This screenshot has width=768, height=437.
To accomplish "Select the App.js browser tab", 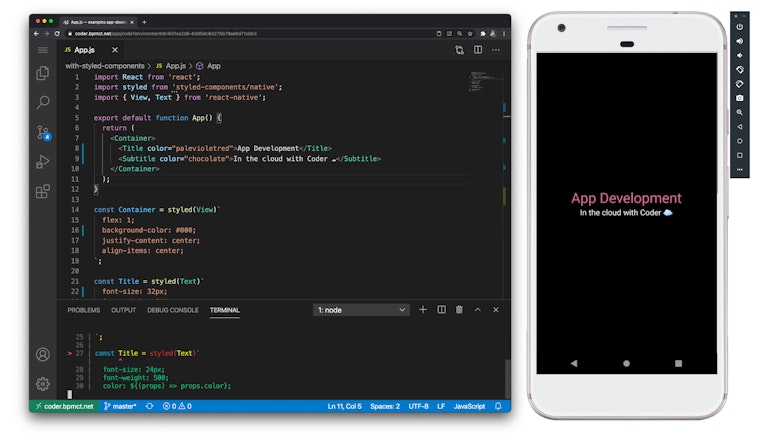I will tap(98, 22).
